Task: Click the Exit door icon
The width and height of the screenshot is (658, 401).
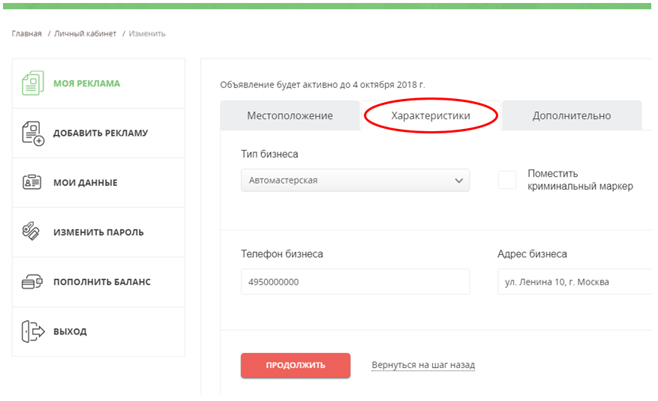Action: [x=32, y=331]
